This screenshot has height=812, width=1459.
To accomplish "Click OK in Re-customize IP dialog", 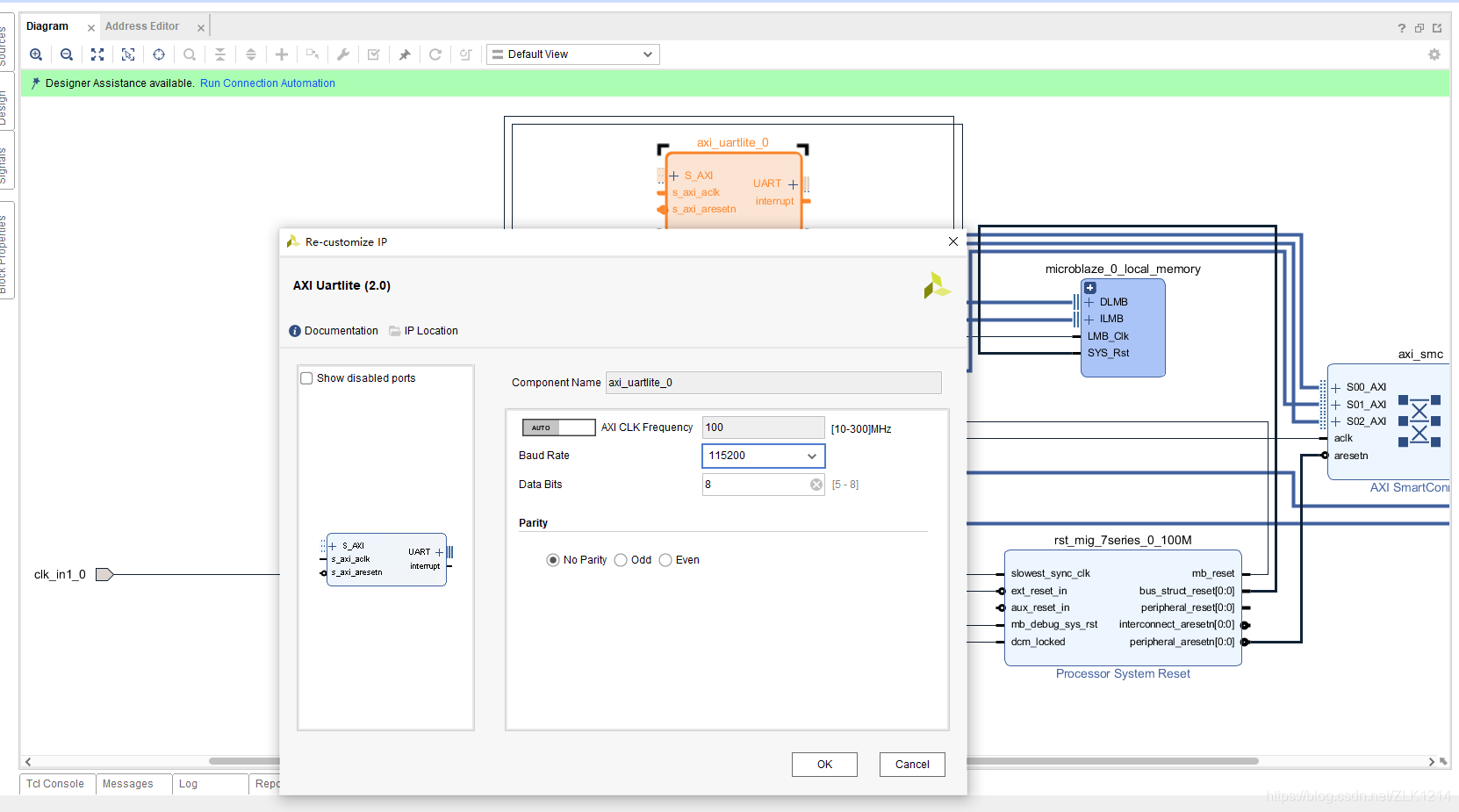I will [824, 765].
